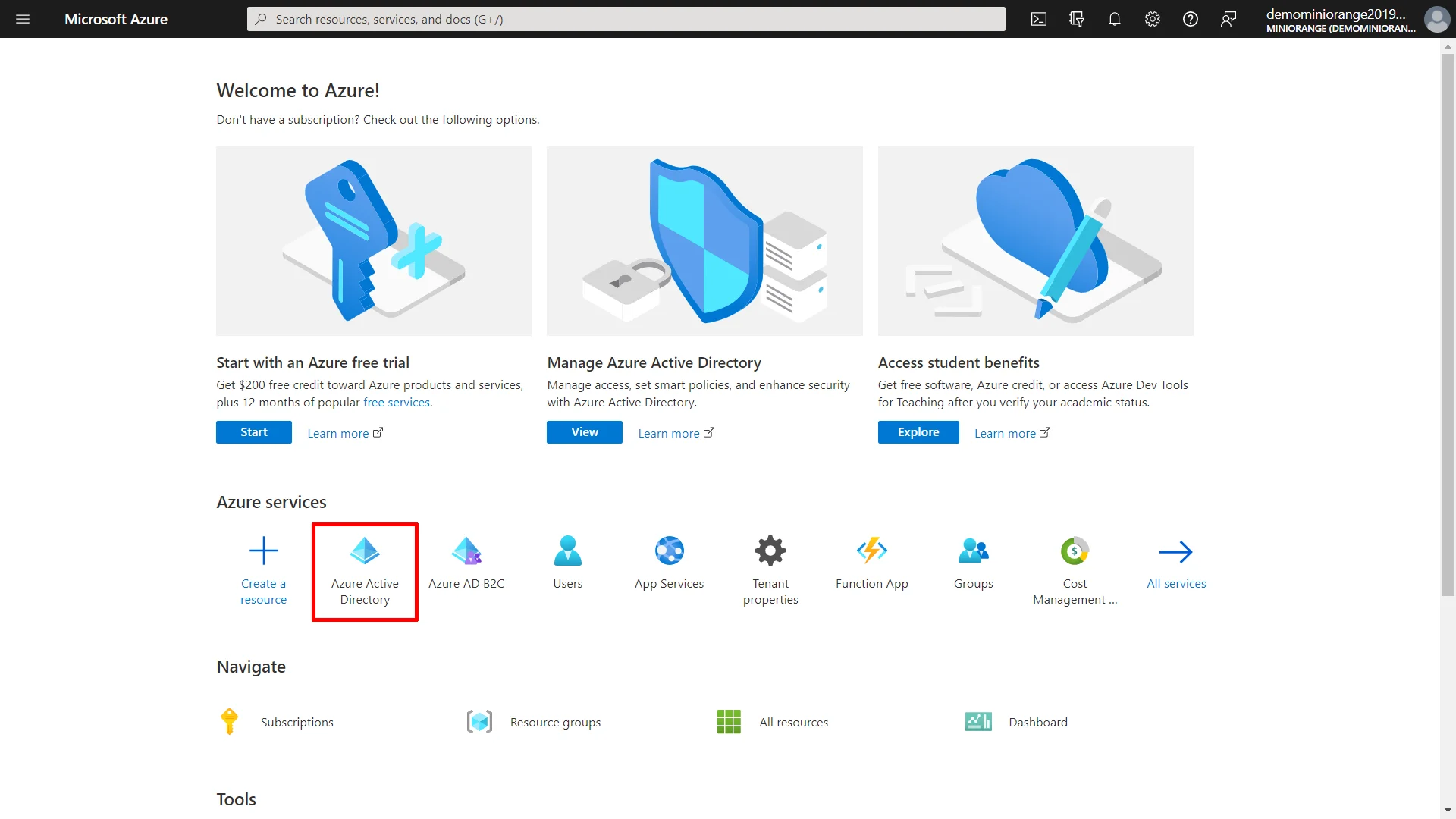Viewport: 1456px width, 819px height.
Task: Open All resources grid icon
Action: pos(729,721)
